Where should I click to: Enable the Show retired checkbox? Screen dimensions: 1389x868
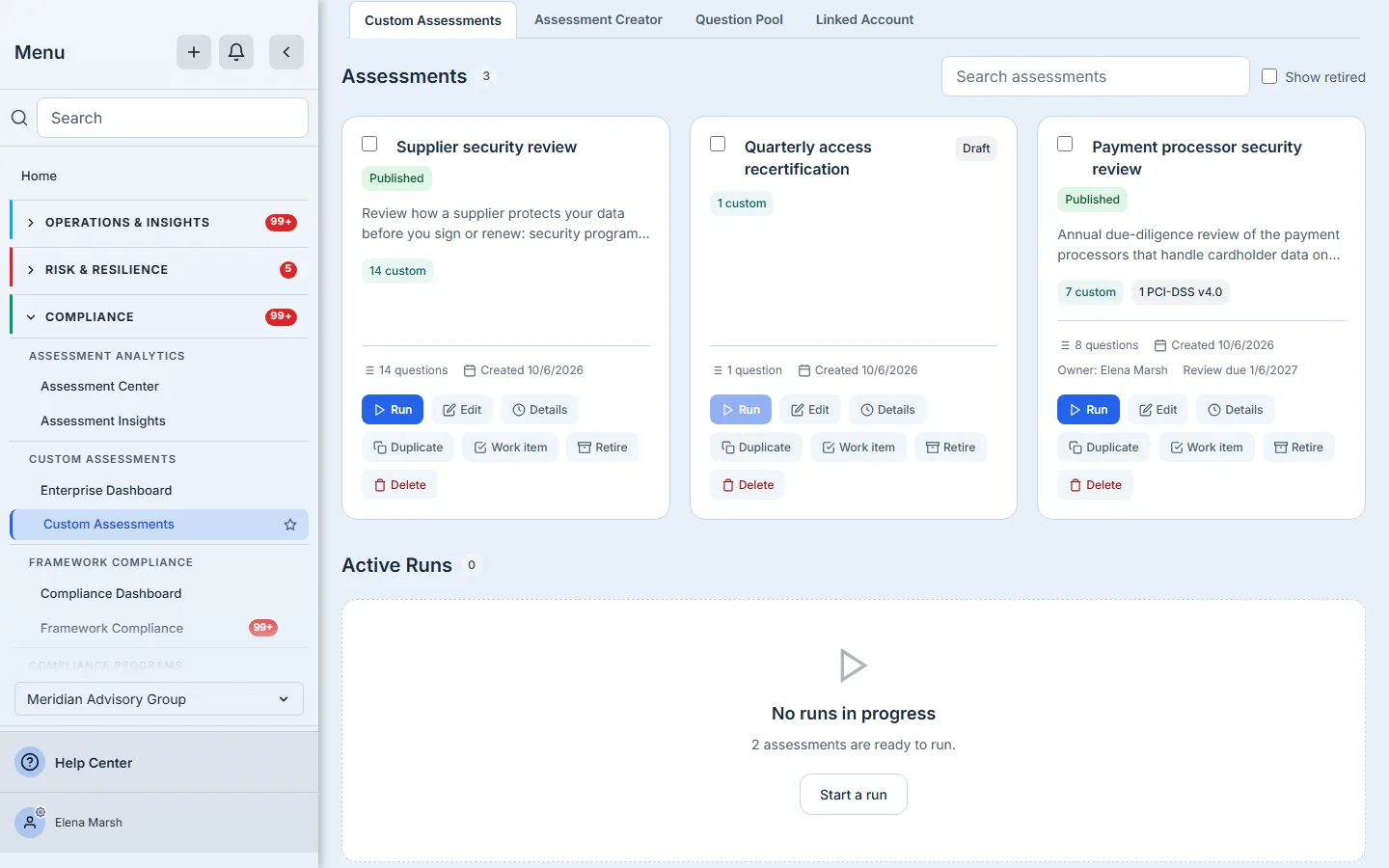click(1269, 76)
